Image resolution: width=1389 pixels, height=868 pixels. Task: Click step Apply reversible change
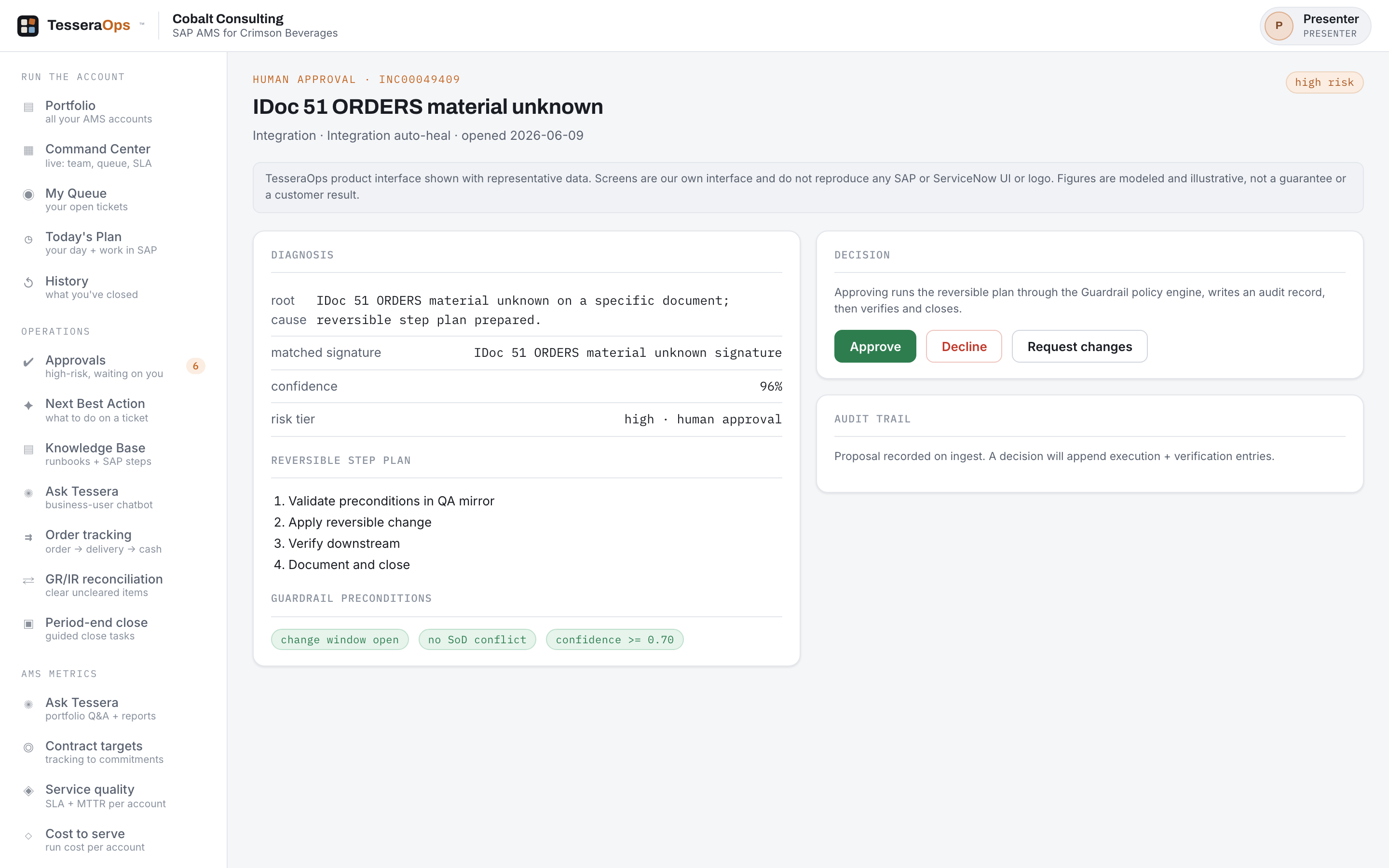click(x=359, y=522)
